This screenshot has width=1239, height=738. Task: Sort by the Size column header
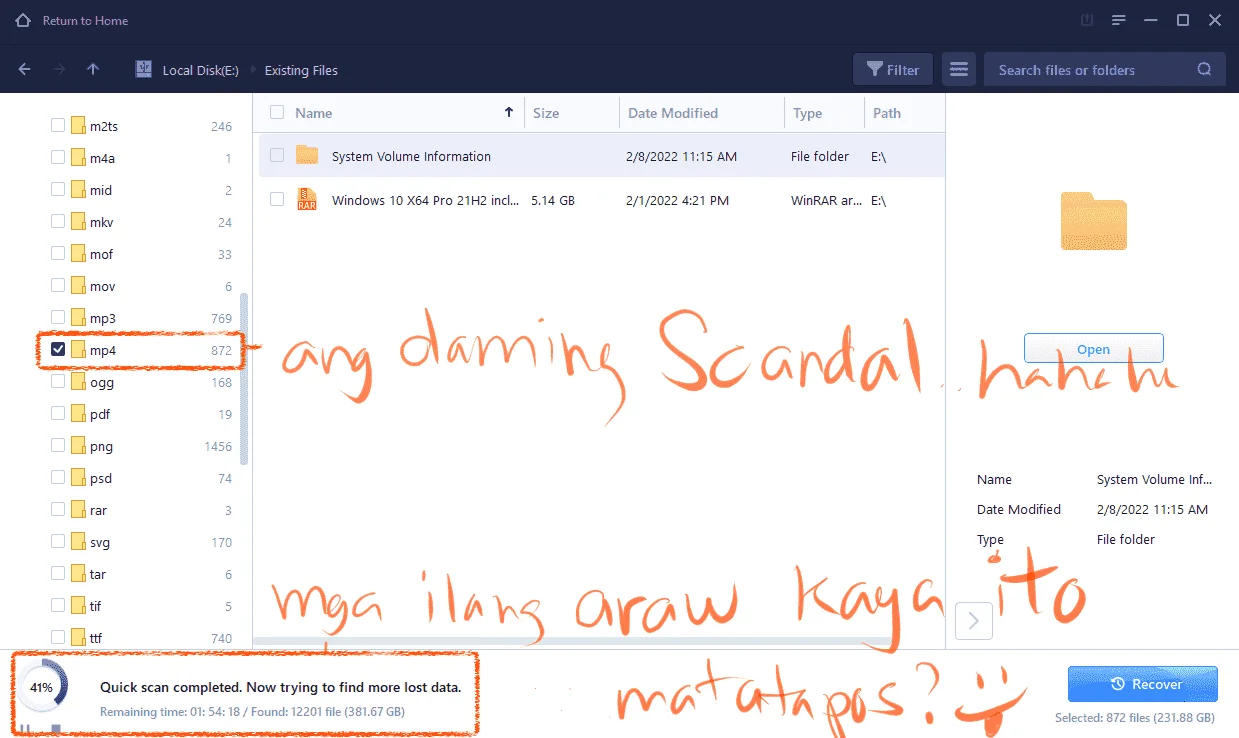[546, 113]
